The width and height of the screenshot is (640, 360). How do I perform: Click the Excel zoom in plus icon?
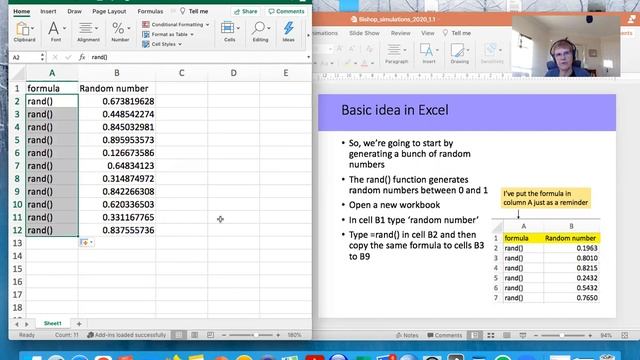(278, 335)
